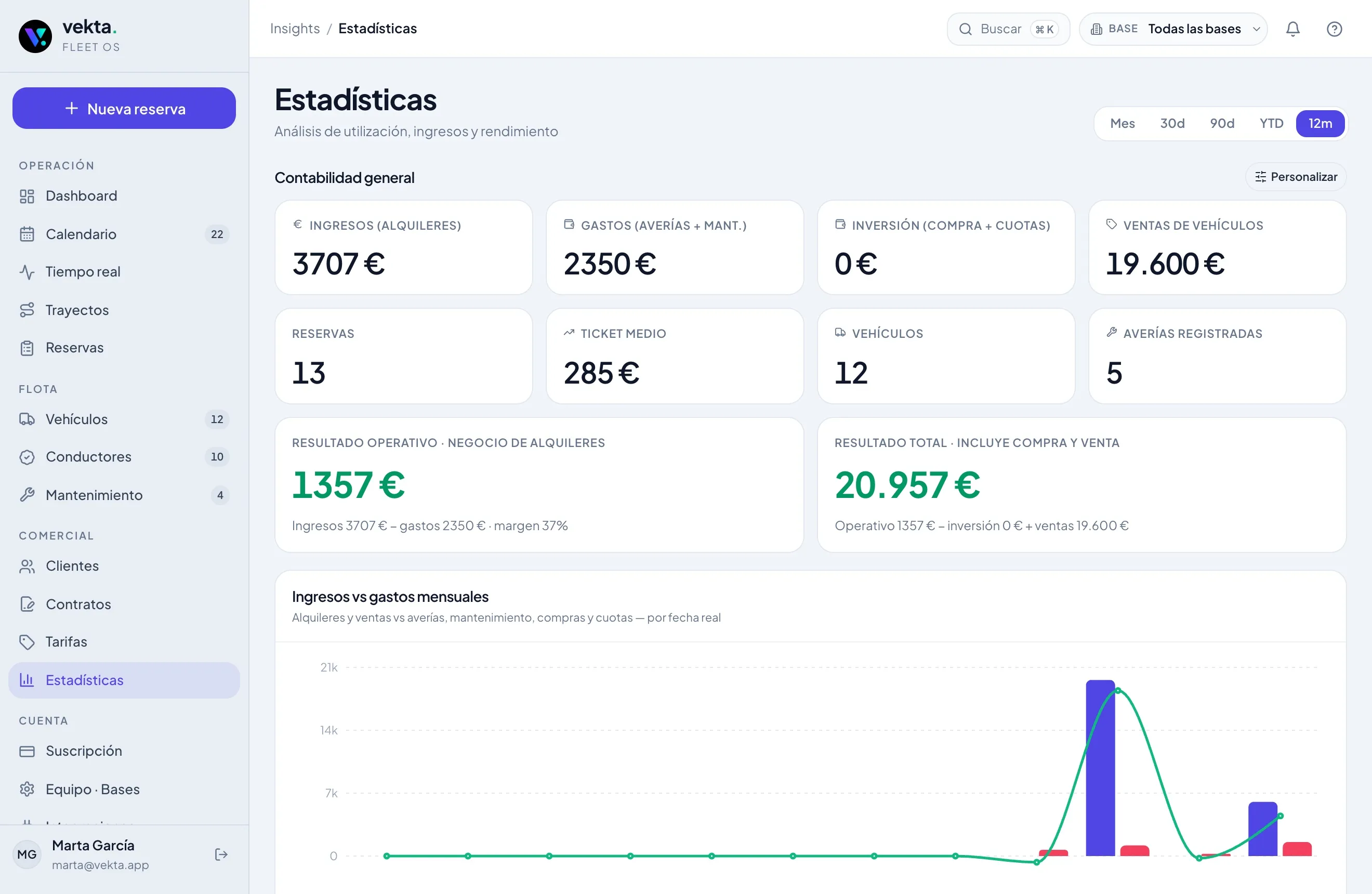Click the Gastos 2350 € value
The width and height of the screenshot is (1372, 894).
pos(609,264)
